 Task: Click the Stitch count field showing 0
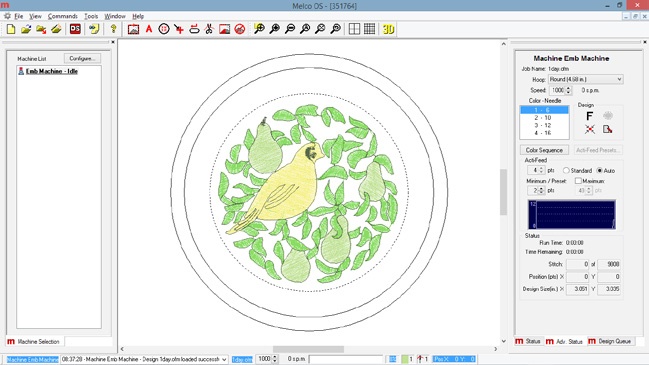point(577,264)
